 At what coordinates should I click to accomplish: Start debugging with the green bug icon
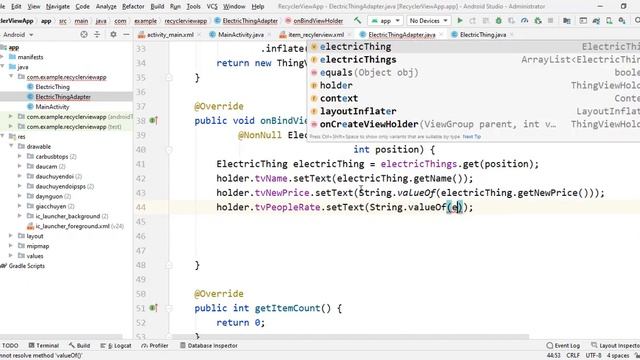point(498,20)
